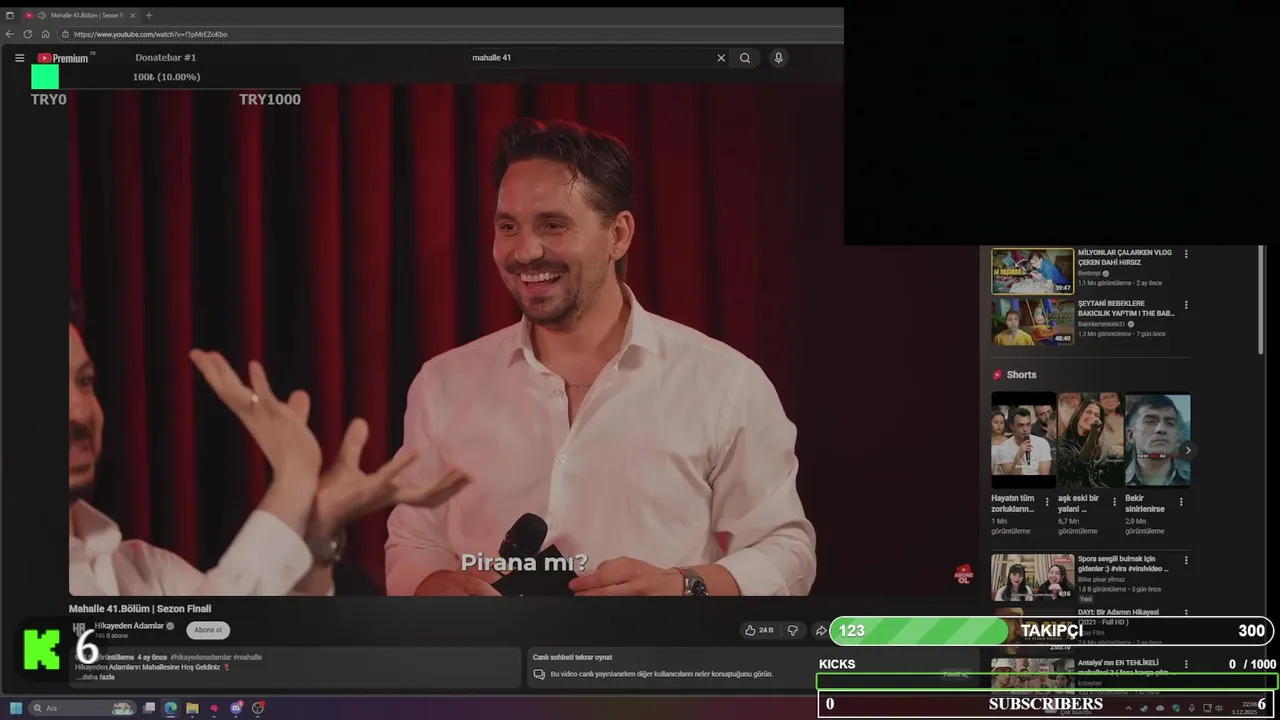The image size is (1280, 720).
Task: Open the browser home page icon
Action: coord(45,34)
